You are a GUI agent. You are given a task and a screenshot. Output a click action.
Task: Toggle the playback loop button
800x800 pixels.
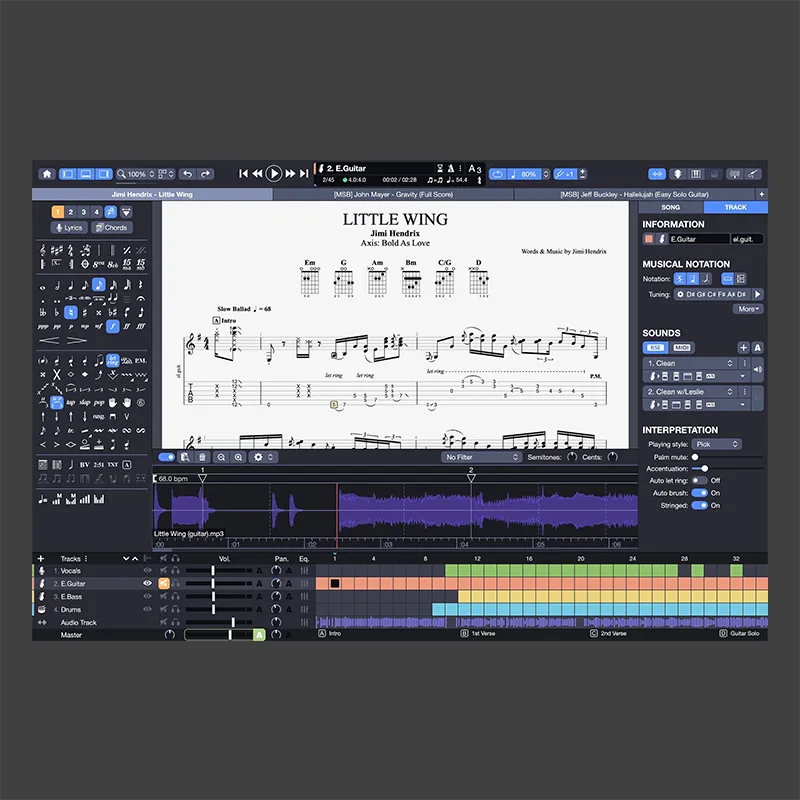coord(498,174)
